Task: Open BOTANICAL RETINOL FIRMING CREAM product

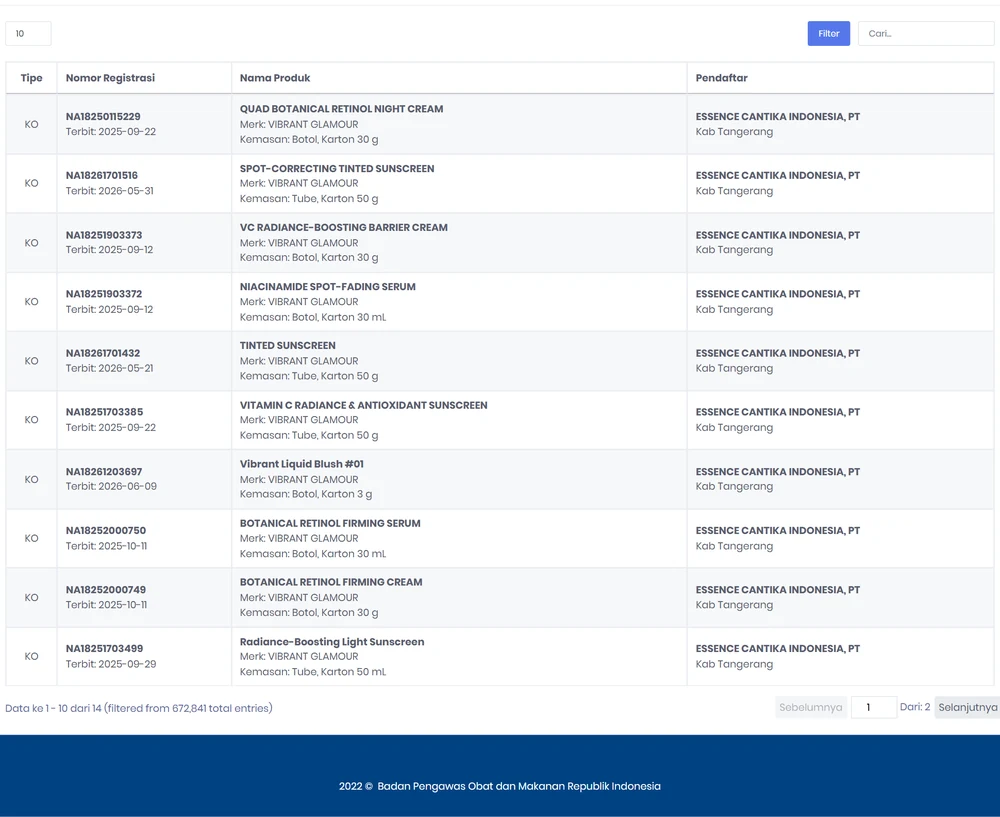Action: 331,582
